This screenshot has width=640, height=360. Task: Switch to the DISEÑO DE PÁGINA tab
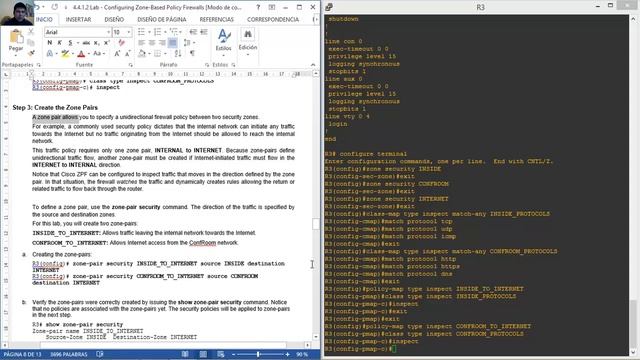point(162,19)
